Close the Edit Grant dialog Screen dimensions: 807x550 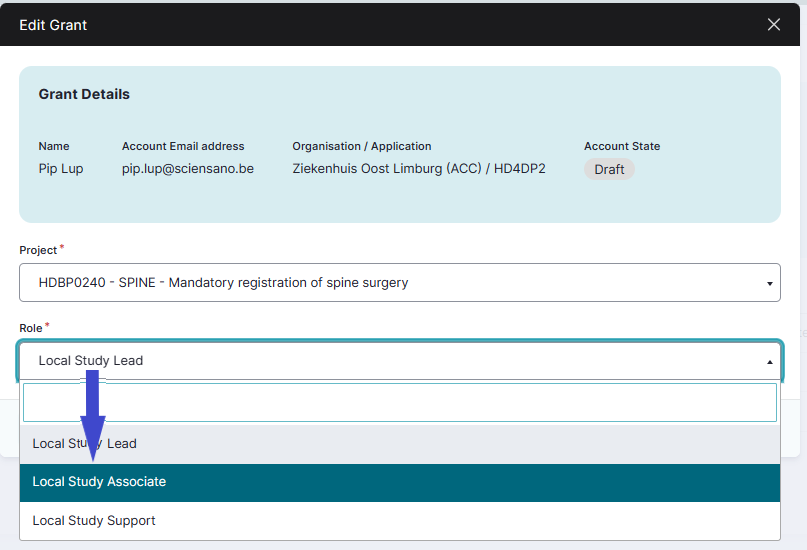tap(773, 25)
